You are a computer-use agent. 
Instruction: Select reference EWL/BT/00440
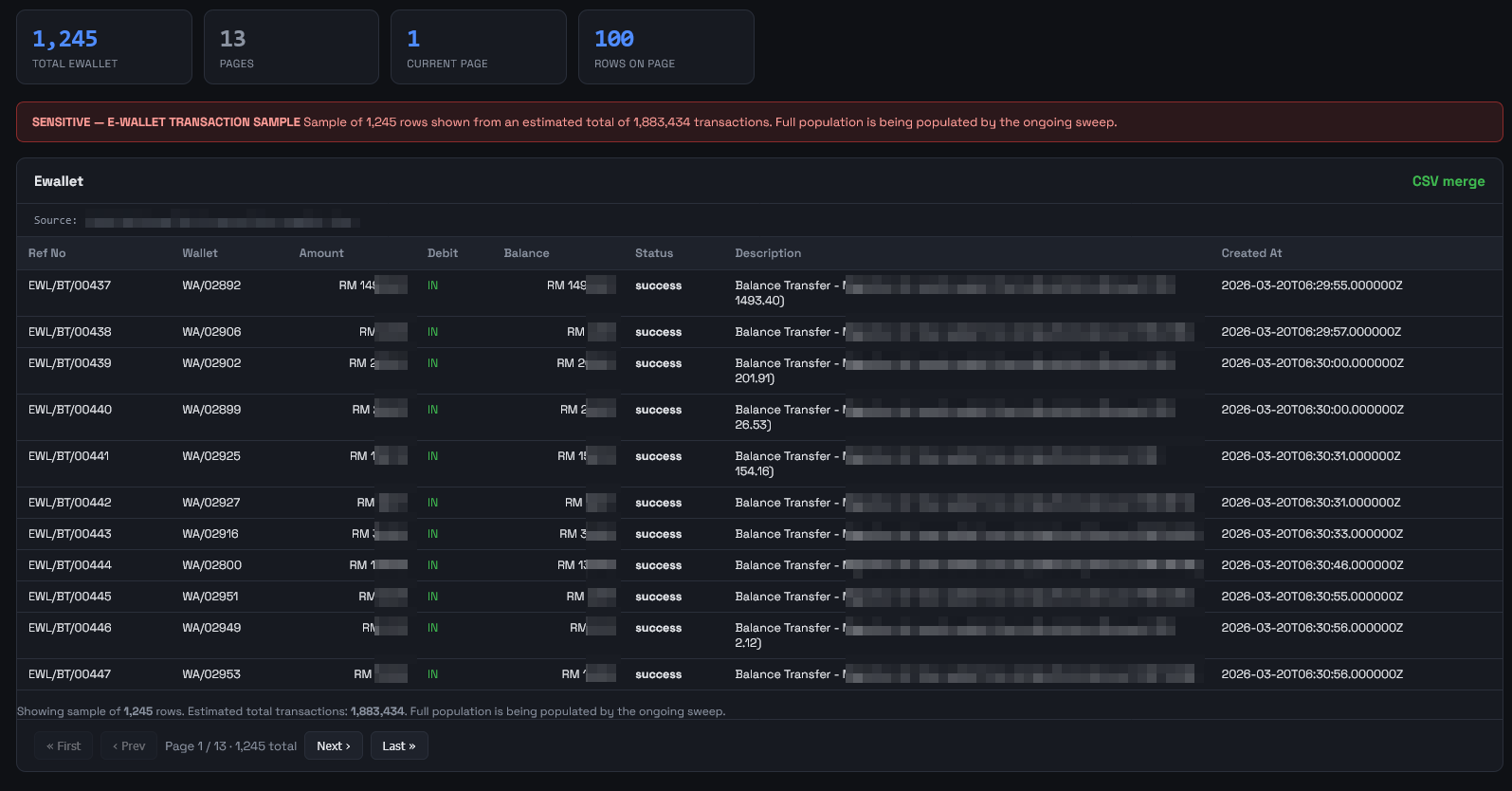click(x=69, y=410)
